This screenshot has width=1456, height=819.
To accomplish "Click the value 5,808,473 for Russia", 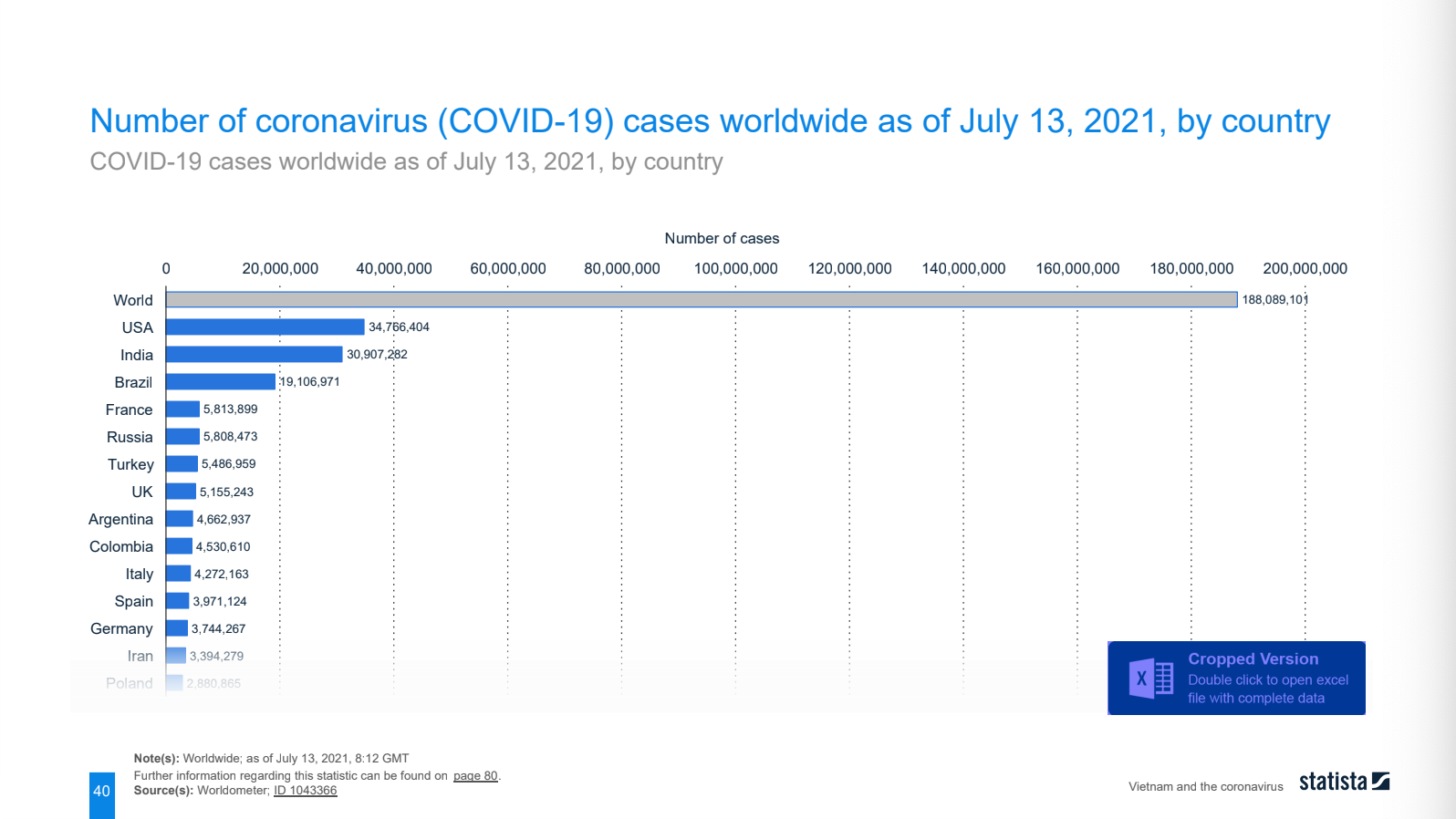I will [x=230, y=437].
